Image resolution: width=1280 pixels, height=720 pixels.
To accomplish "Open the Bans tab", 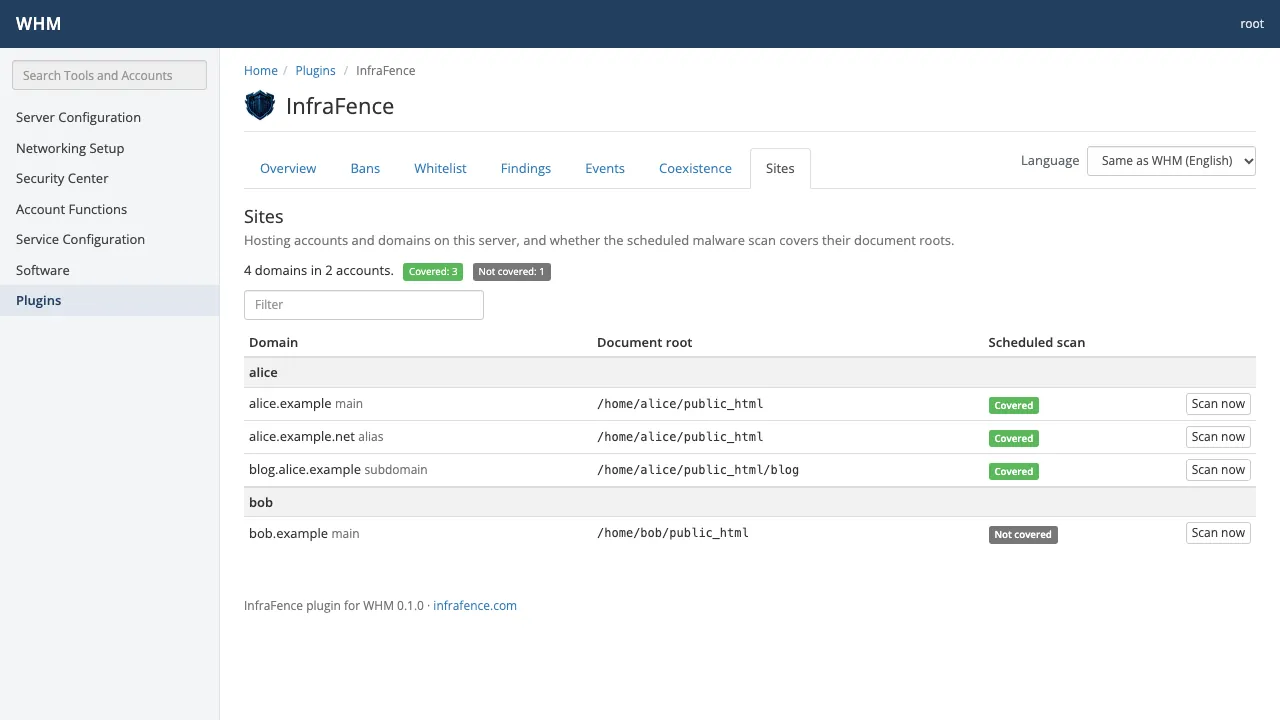I will coord(365,168).
